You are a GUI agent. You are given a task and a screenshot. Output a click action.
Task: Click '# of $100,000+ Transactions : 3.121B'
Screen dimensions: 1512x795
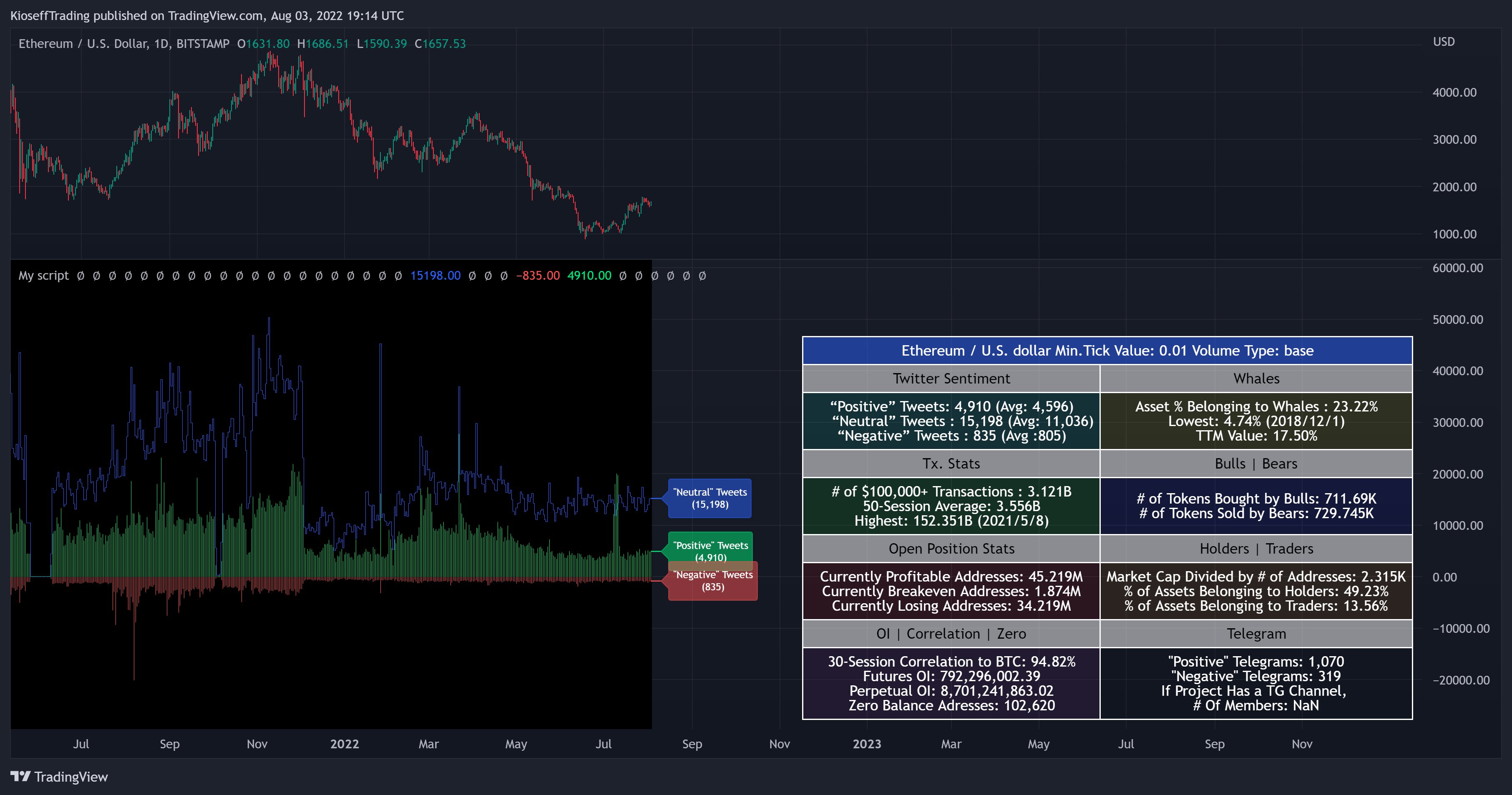click(x=951, y=492)
